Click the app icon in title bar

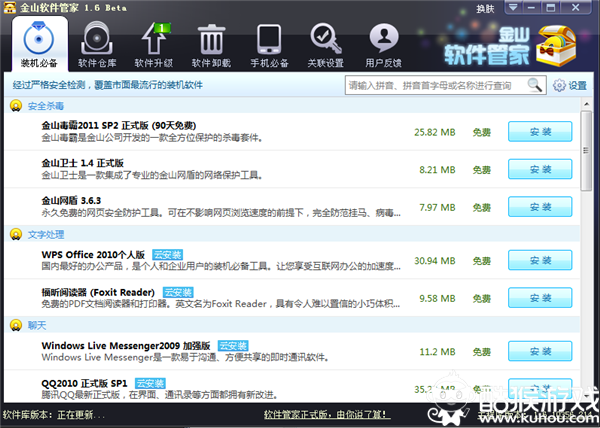(x=10, y=7)
